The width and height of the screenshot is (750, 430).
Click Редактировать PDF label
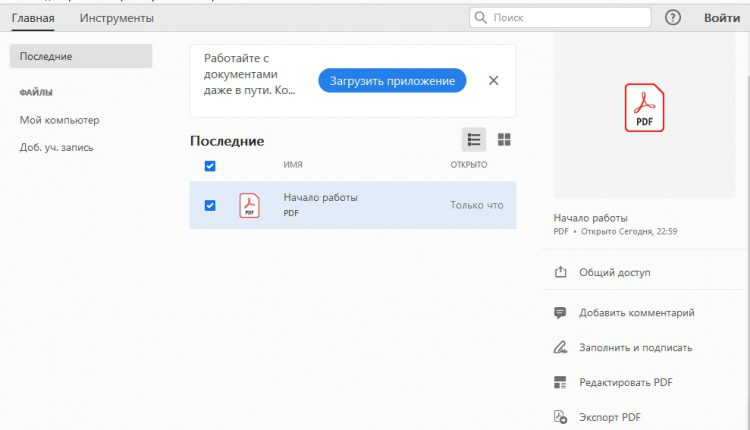click(x=626, y=382)
